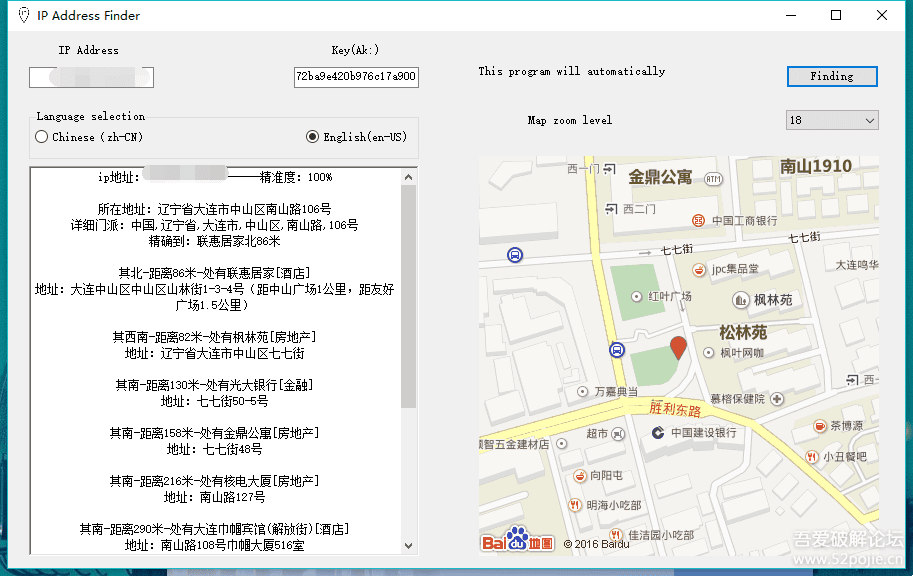
Task: Click the 枫林苑 building icon
Action: pyautogui.click(x=740, y=300)
